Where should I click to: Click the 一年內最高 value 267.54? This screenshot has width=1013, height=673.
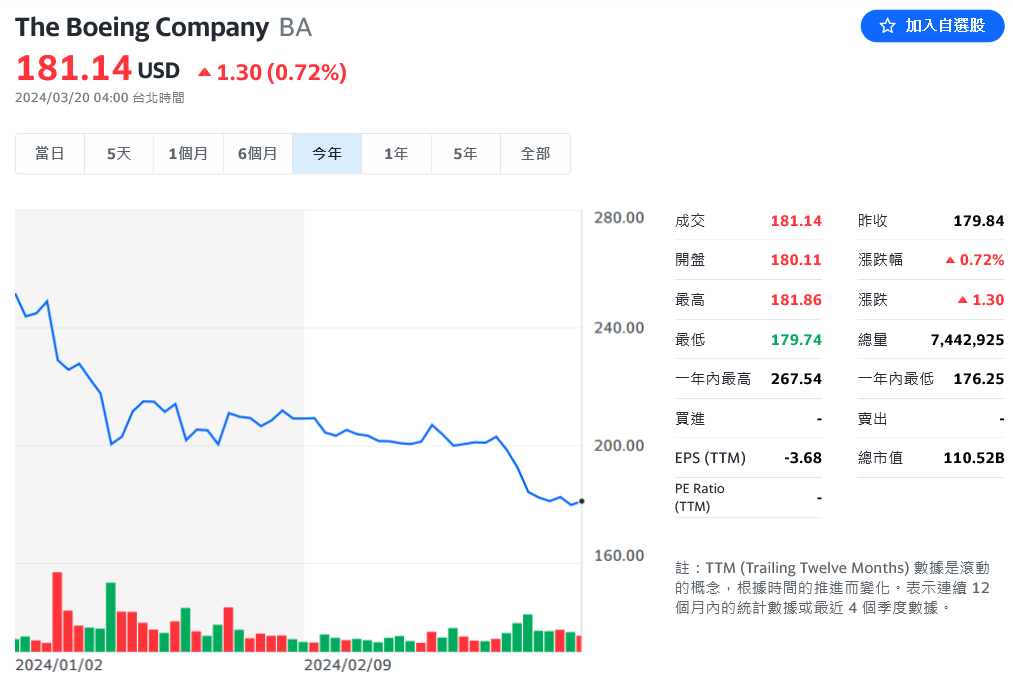pyautogui.click(x=796, y=379)
